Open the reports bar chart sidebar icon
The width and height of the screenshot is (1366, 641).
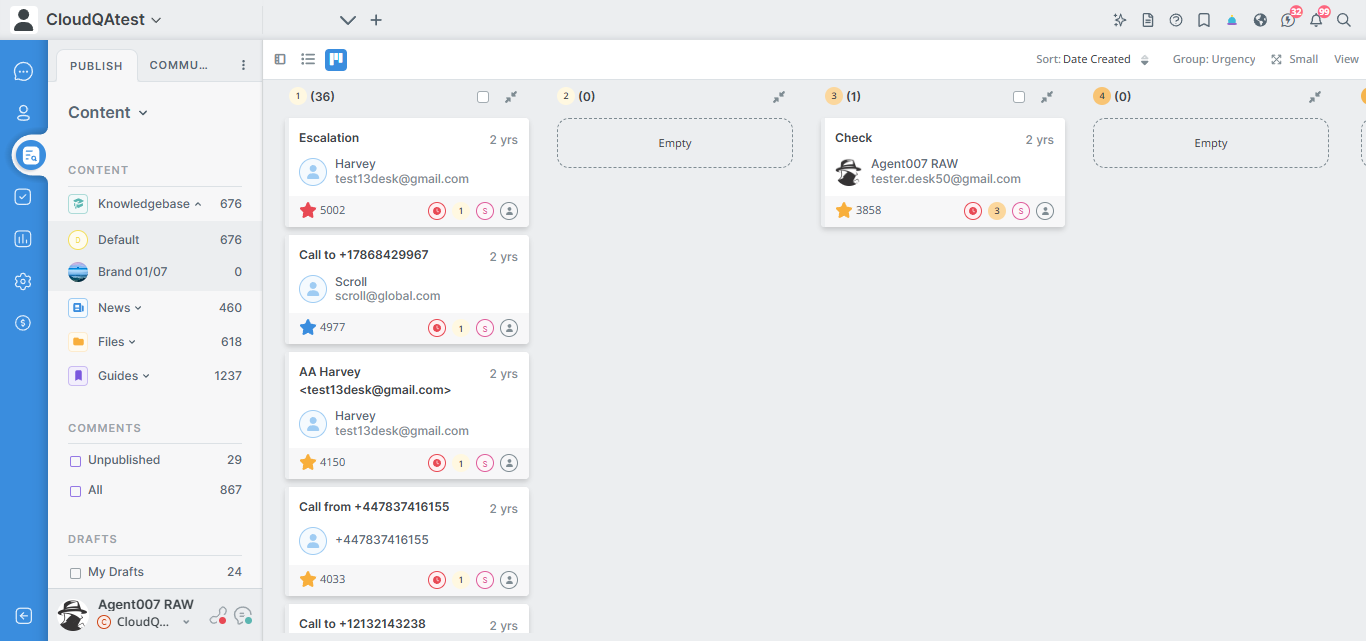[x=23, y=239]
